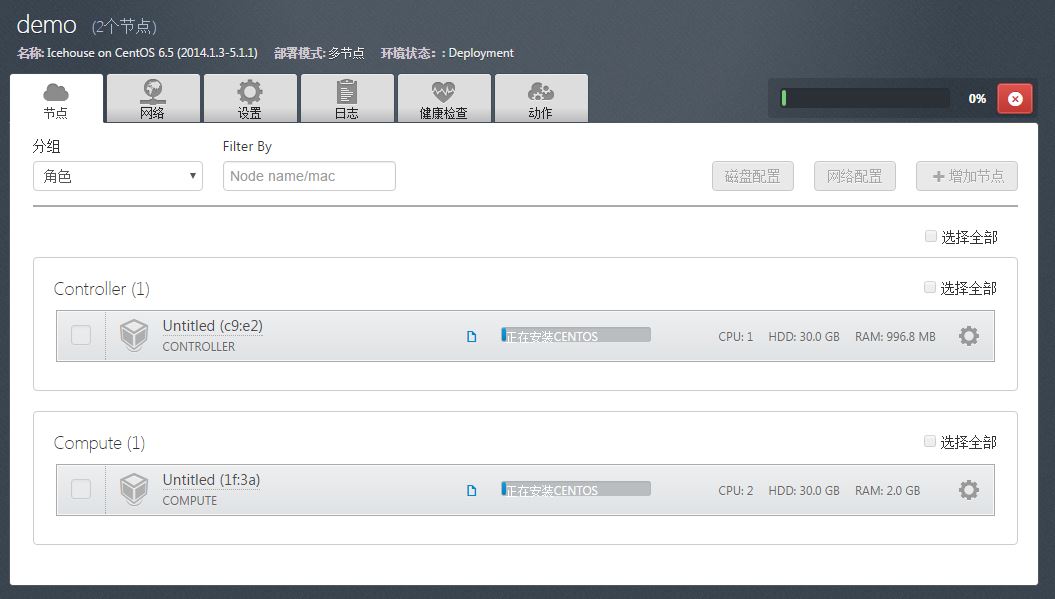Open node settings gear for Untitled (1f:3a)

coord(968,490)
